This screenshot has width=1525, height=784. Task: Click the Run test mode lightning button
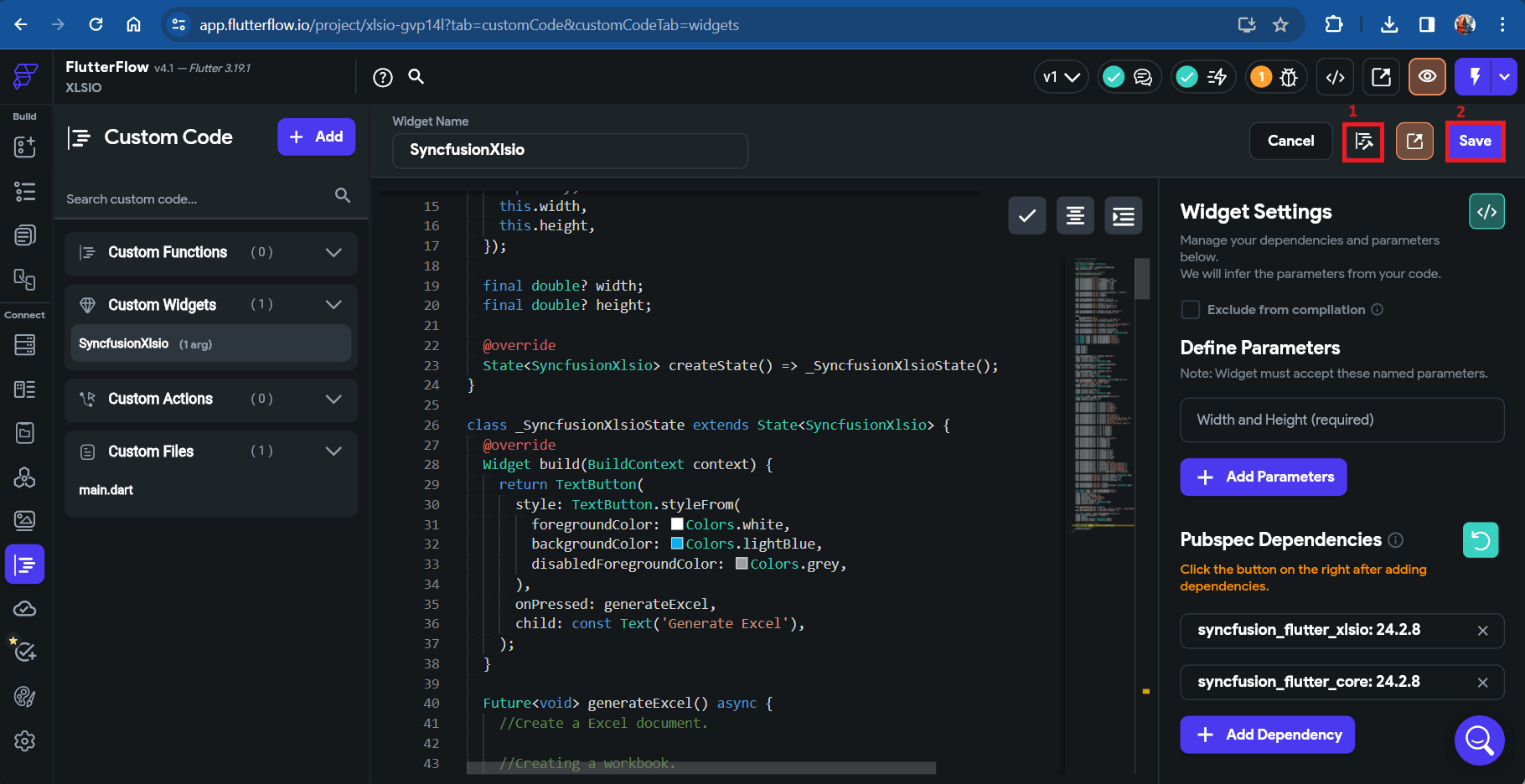point(1475,77)
